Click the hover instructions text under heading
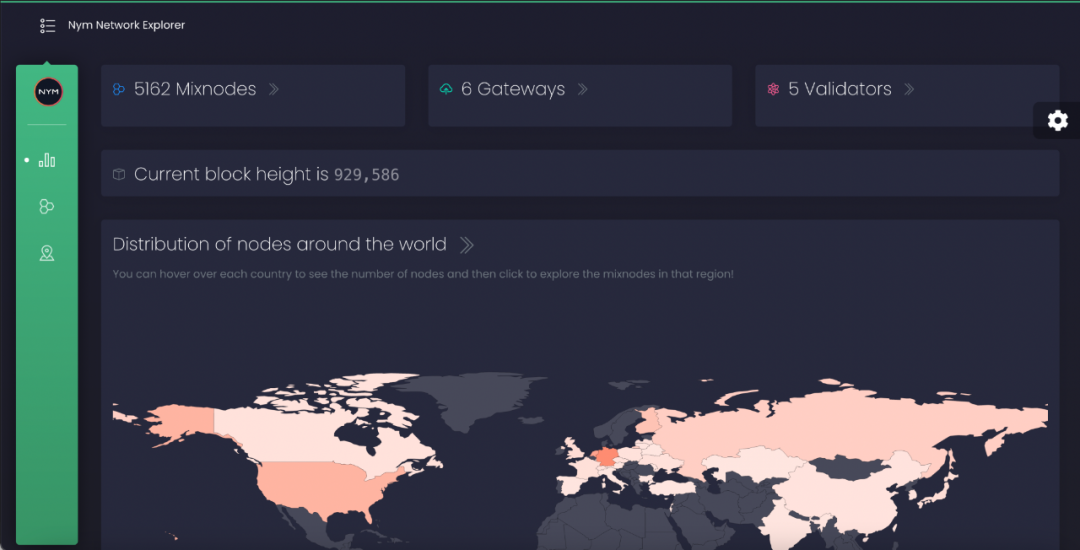The height and width of the screenshot is (550, 1080). tap(423, 274)
